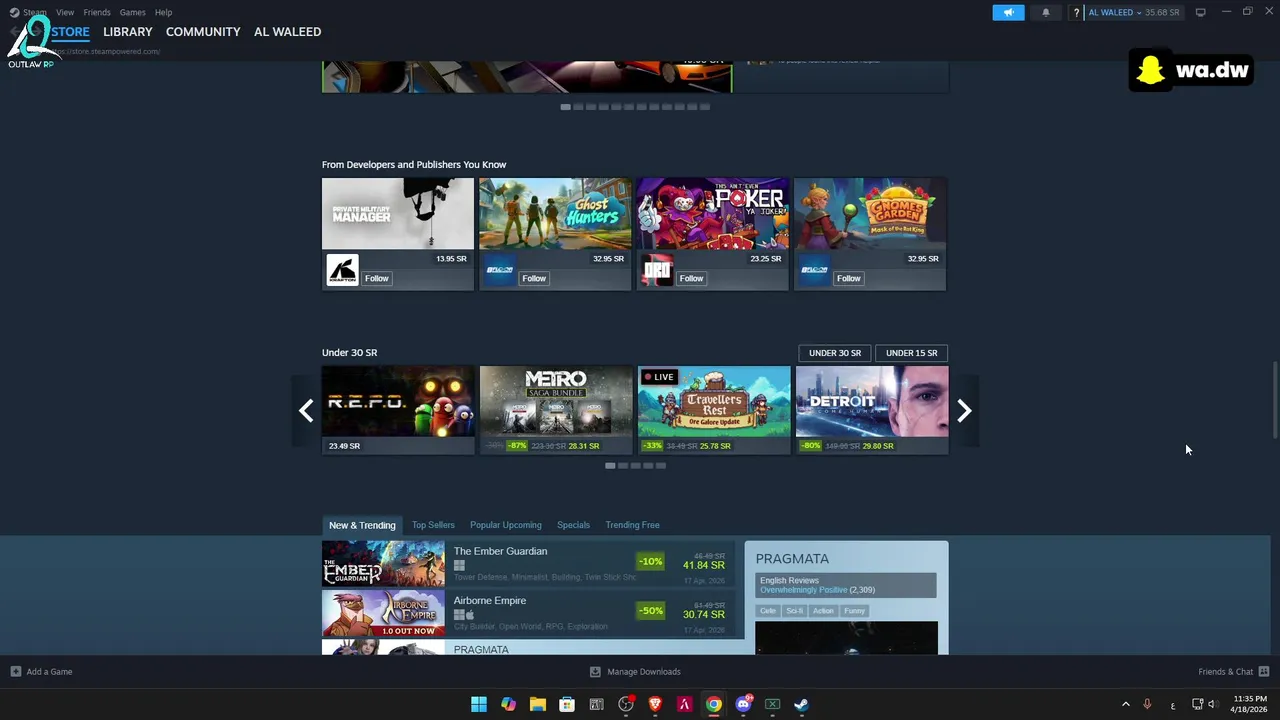Open the Help menu

click(x=163, y=12)
